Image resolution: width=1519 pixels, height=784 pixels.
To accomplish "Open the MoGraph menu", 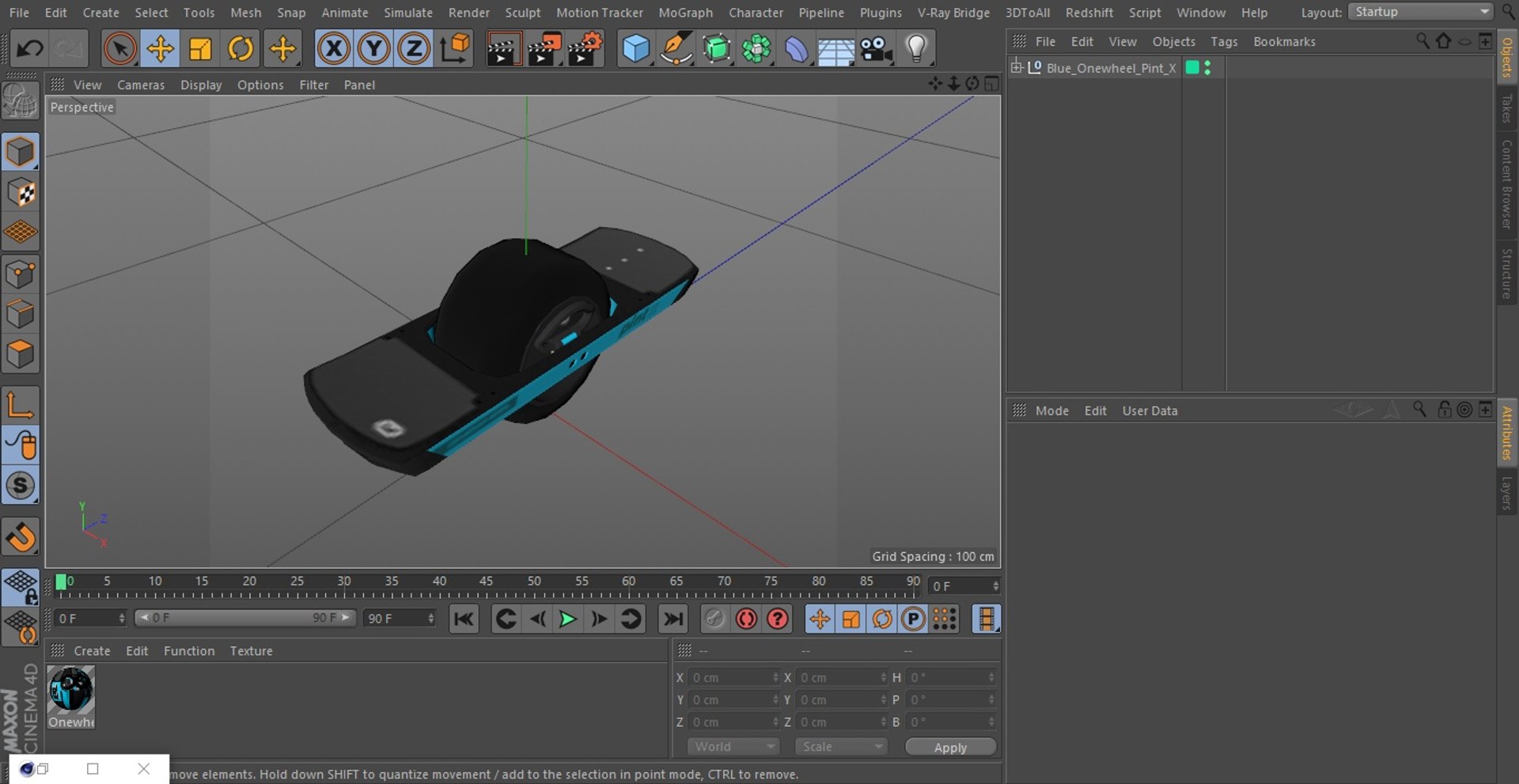I will click(x=685, y=13).
